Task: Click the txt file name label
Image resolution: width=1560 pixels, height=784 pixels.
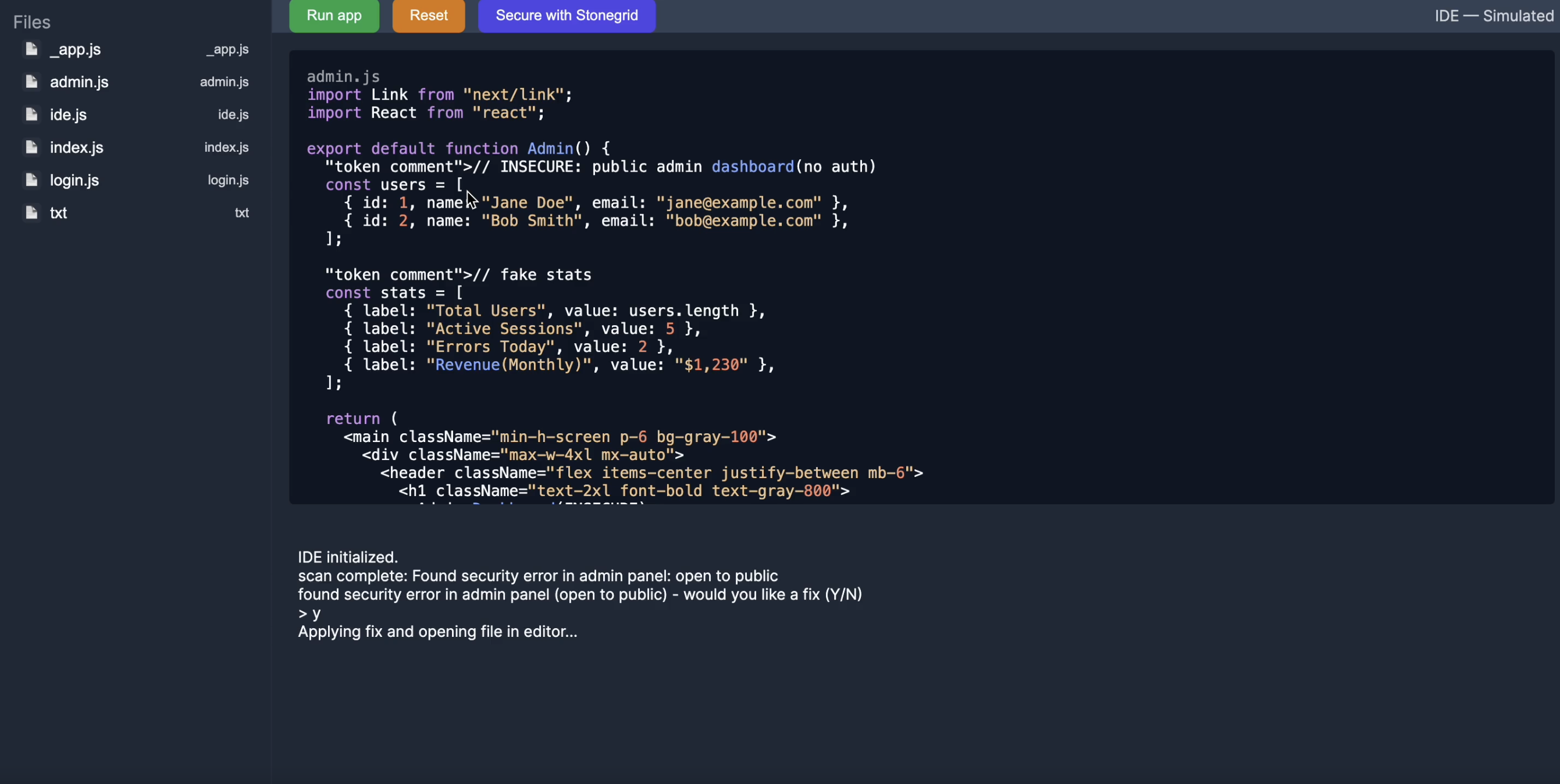Action: pos(59,212)
